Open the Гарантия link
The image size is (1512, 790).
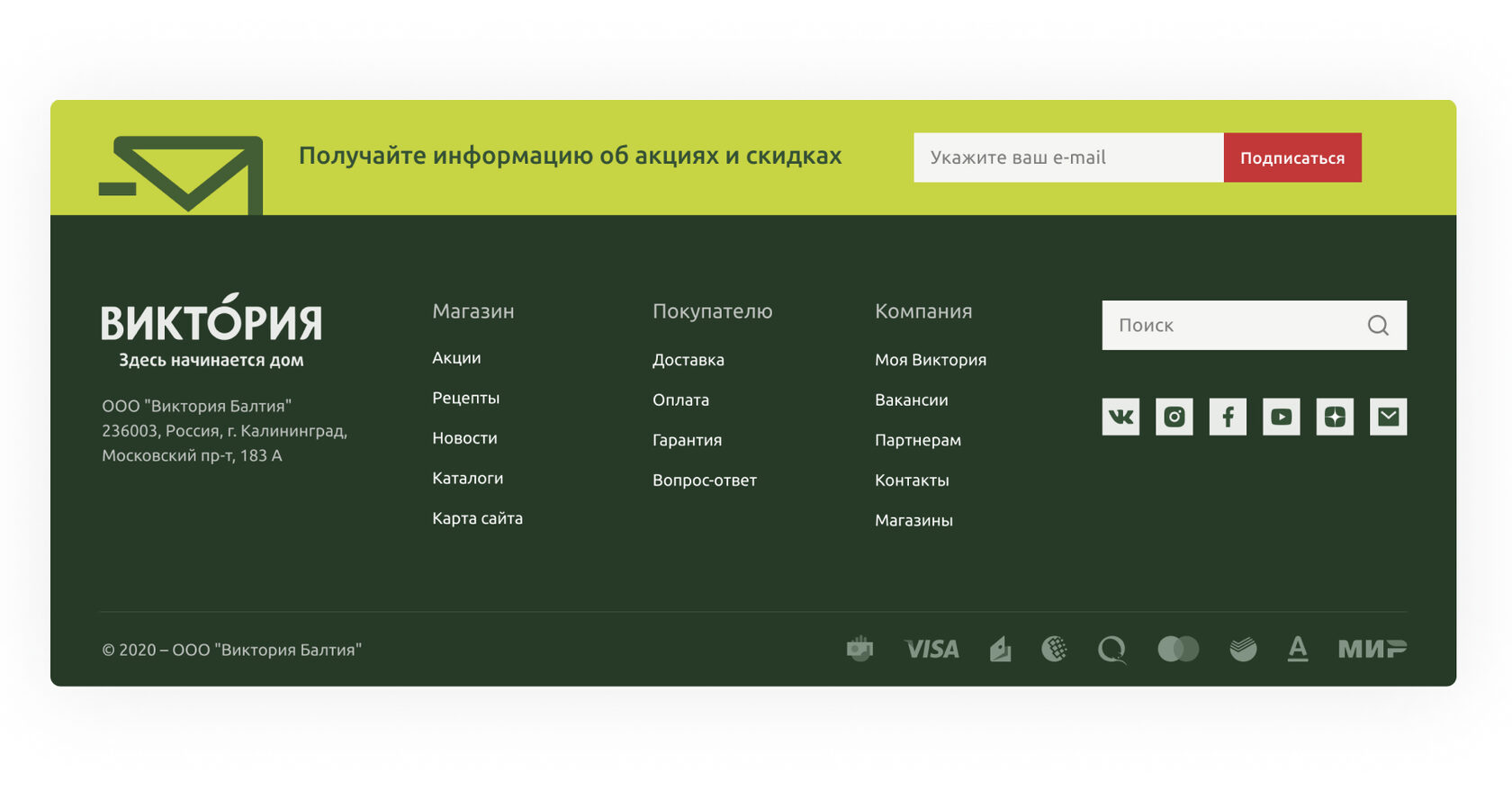click(687, 440)
